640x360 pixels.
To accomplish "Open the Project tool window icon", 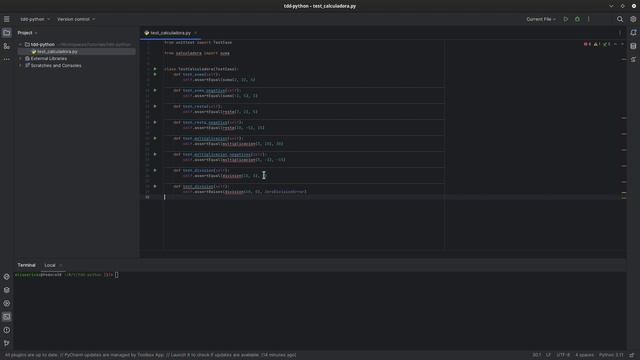I will pyautogui.click(x=7, y=33).
